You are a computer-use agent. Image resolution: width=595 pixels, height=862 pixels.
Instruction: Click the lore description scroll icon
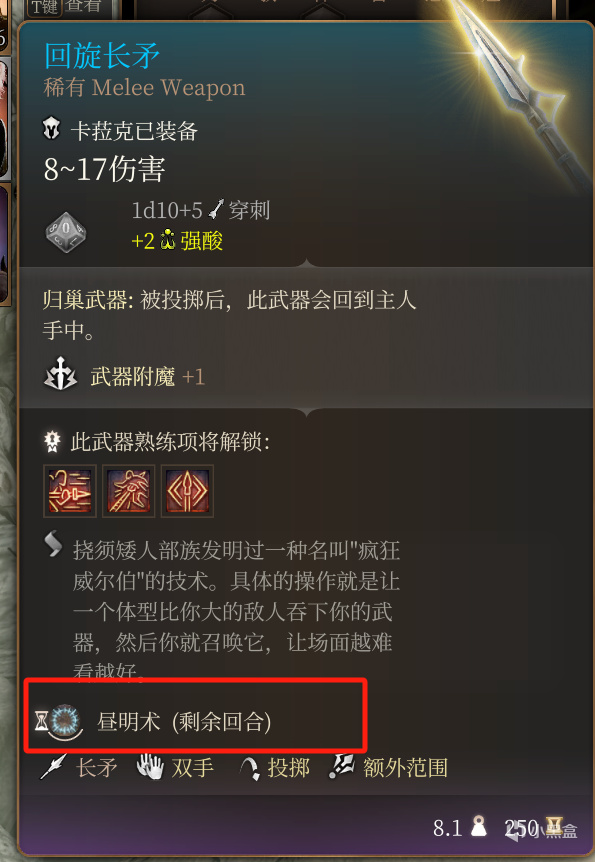coord(53,544)
